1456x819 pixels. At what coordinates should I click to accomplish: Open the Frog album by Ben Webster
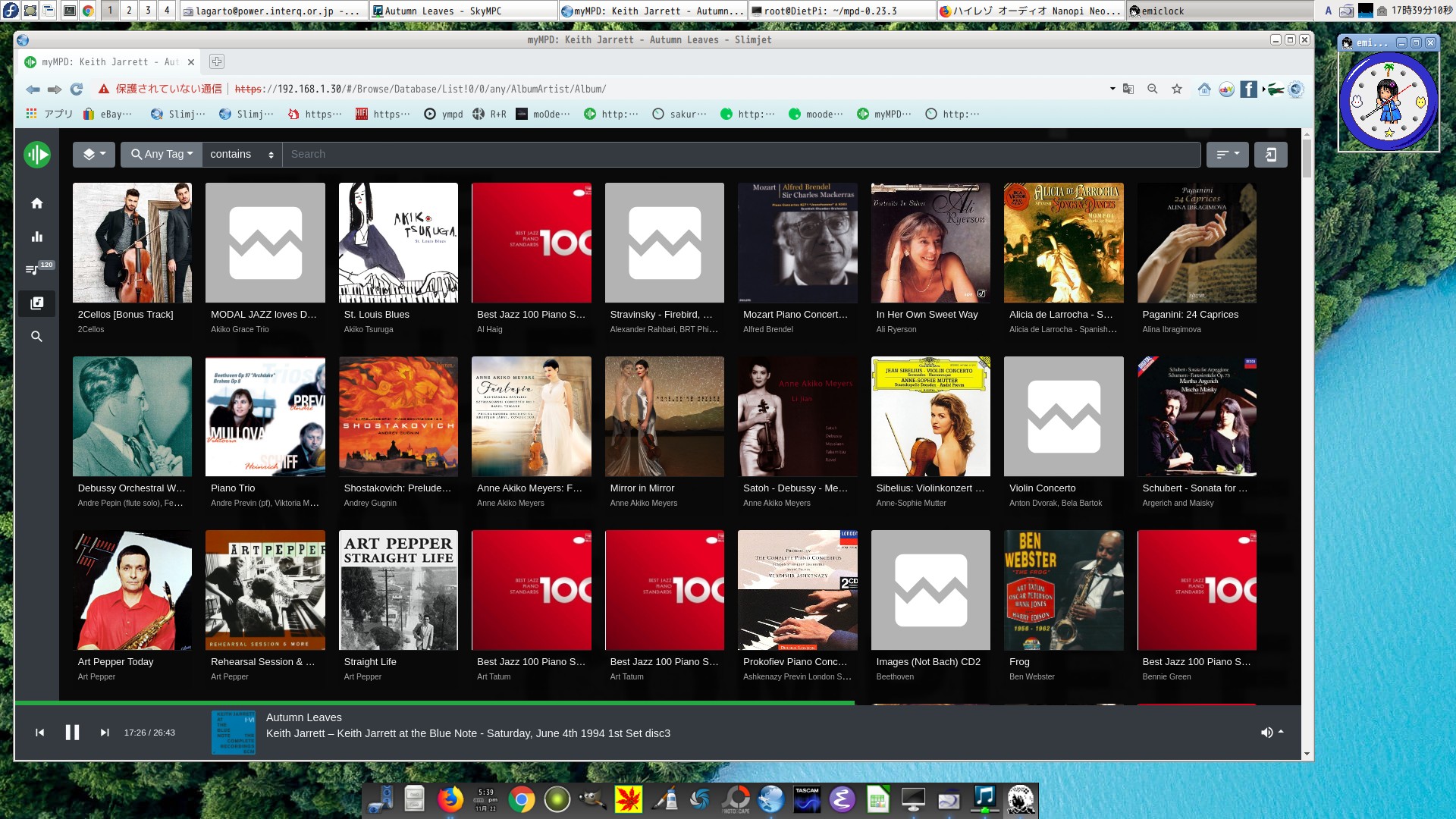point(1063,590)
